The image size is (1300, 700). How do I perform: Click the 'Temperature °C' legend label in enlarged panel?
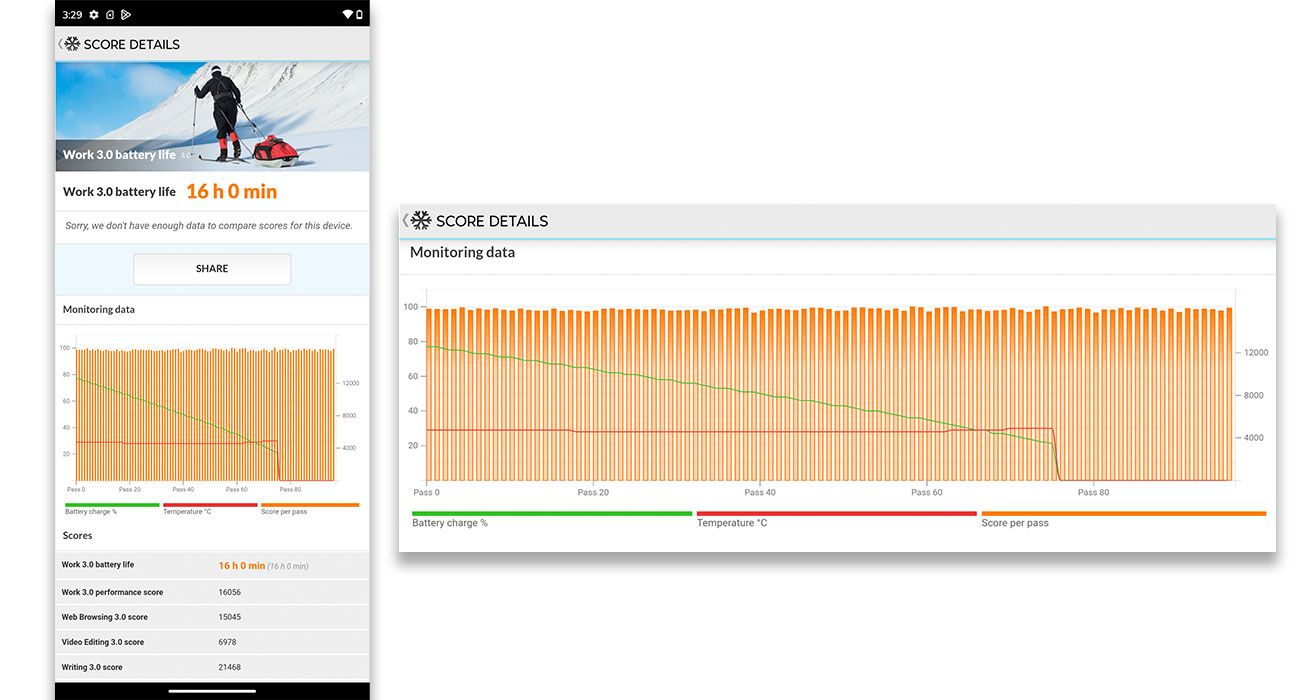click(x=732, y=523)
